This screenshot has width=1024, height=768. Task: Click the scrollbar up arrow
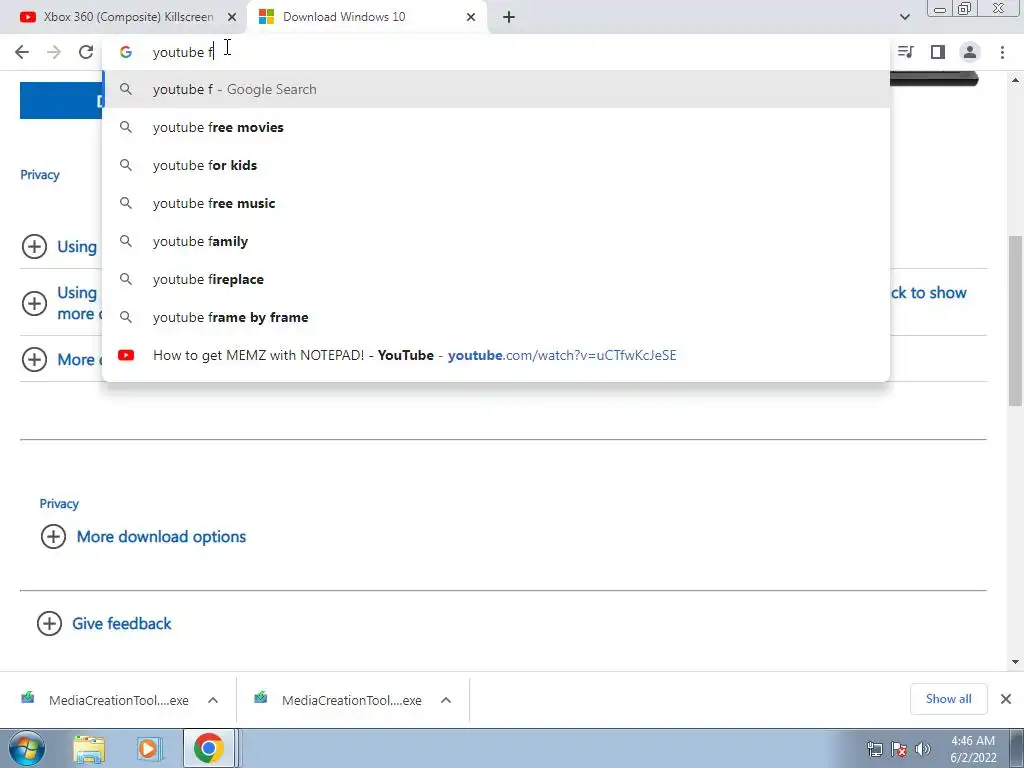(x=1016, y=80)
